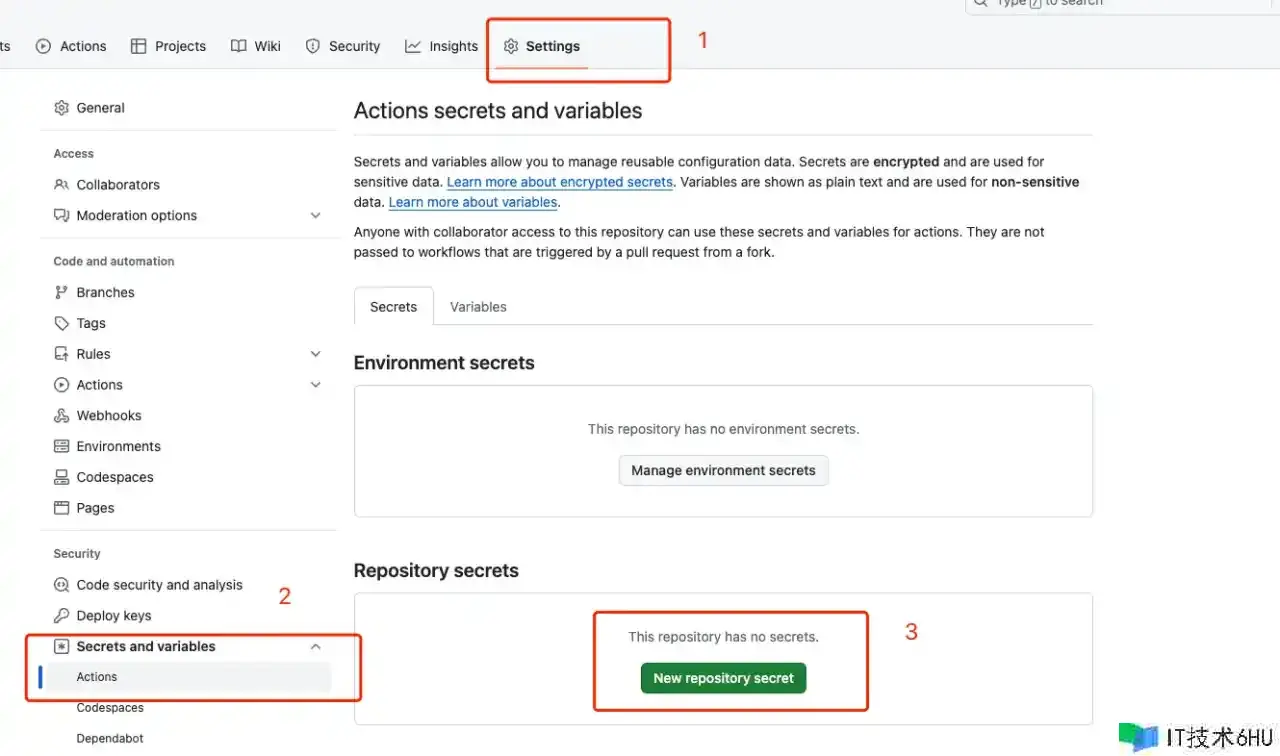
Task: Expand the Actions sidebar chevron
Action: 315,385
